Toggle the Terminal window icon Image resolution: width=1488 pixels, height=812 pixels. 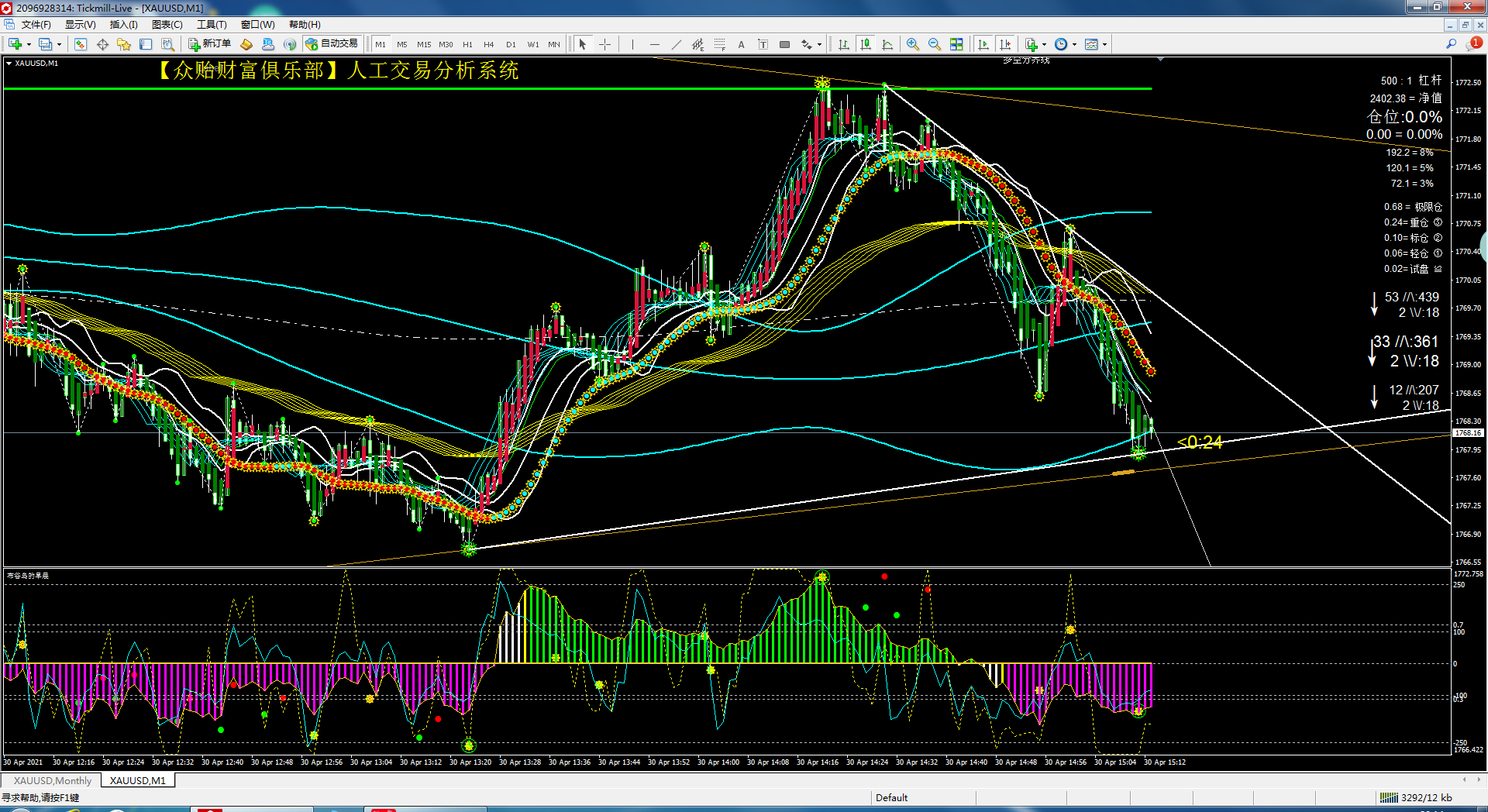tap(146, 44)
